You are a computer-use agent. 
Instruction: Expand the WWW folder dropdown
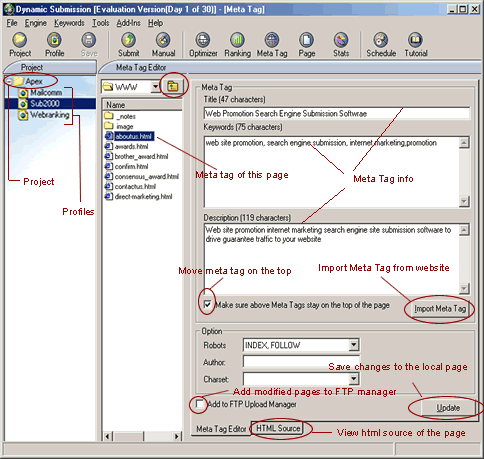(x=155, y=87)
